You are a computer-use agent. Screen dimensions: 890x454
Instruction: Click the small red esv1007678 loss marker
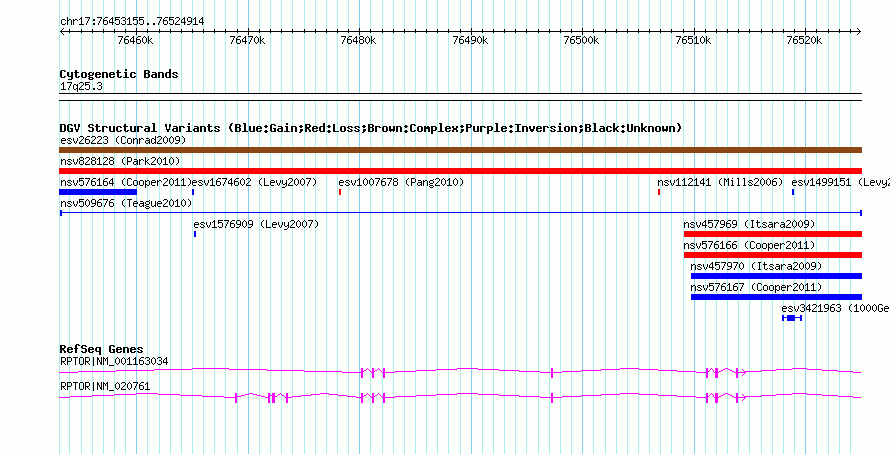[340, 192]
